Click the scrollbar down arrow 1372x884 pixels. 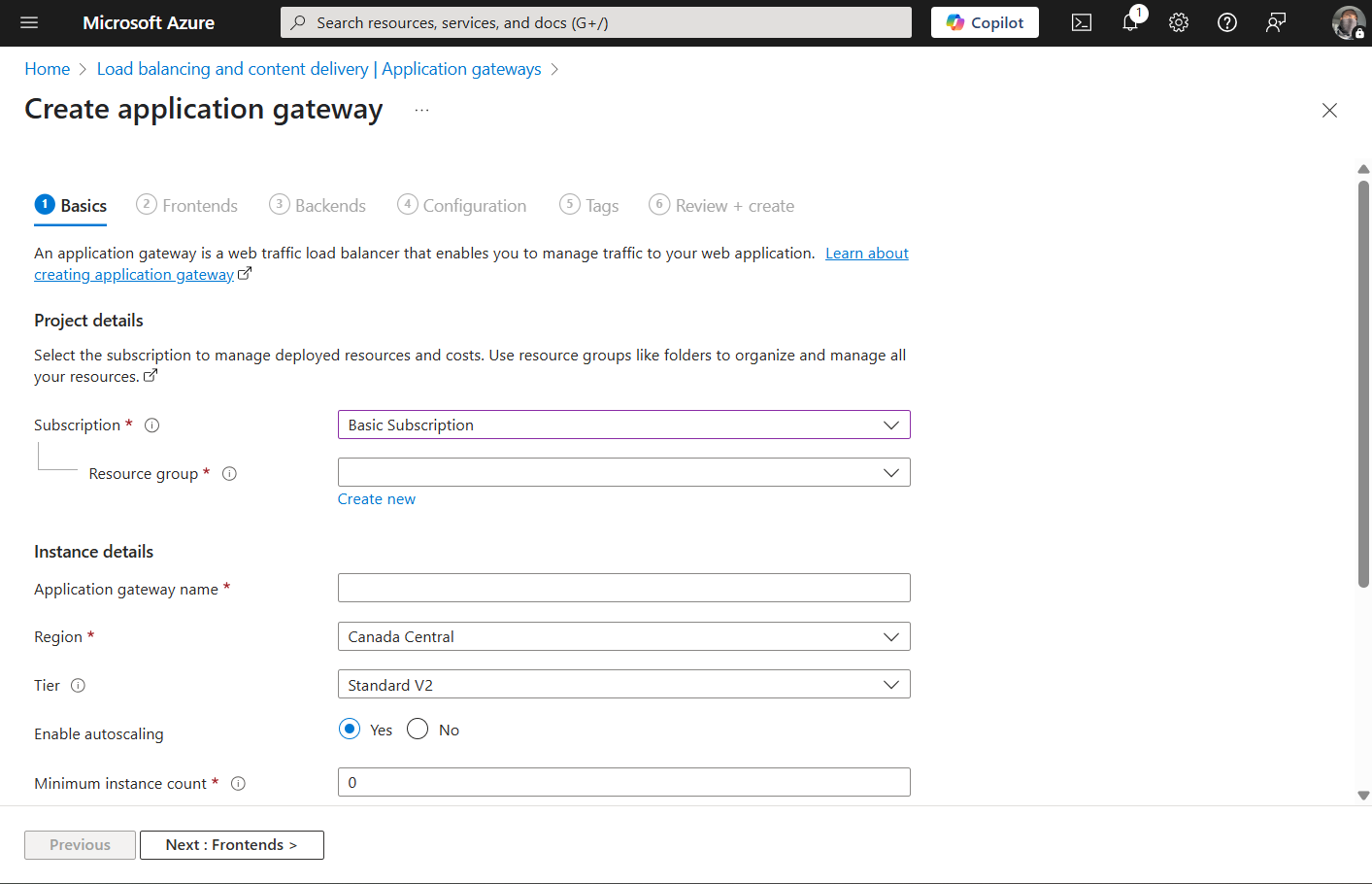pos(1363,795)
